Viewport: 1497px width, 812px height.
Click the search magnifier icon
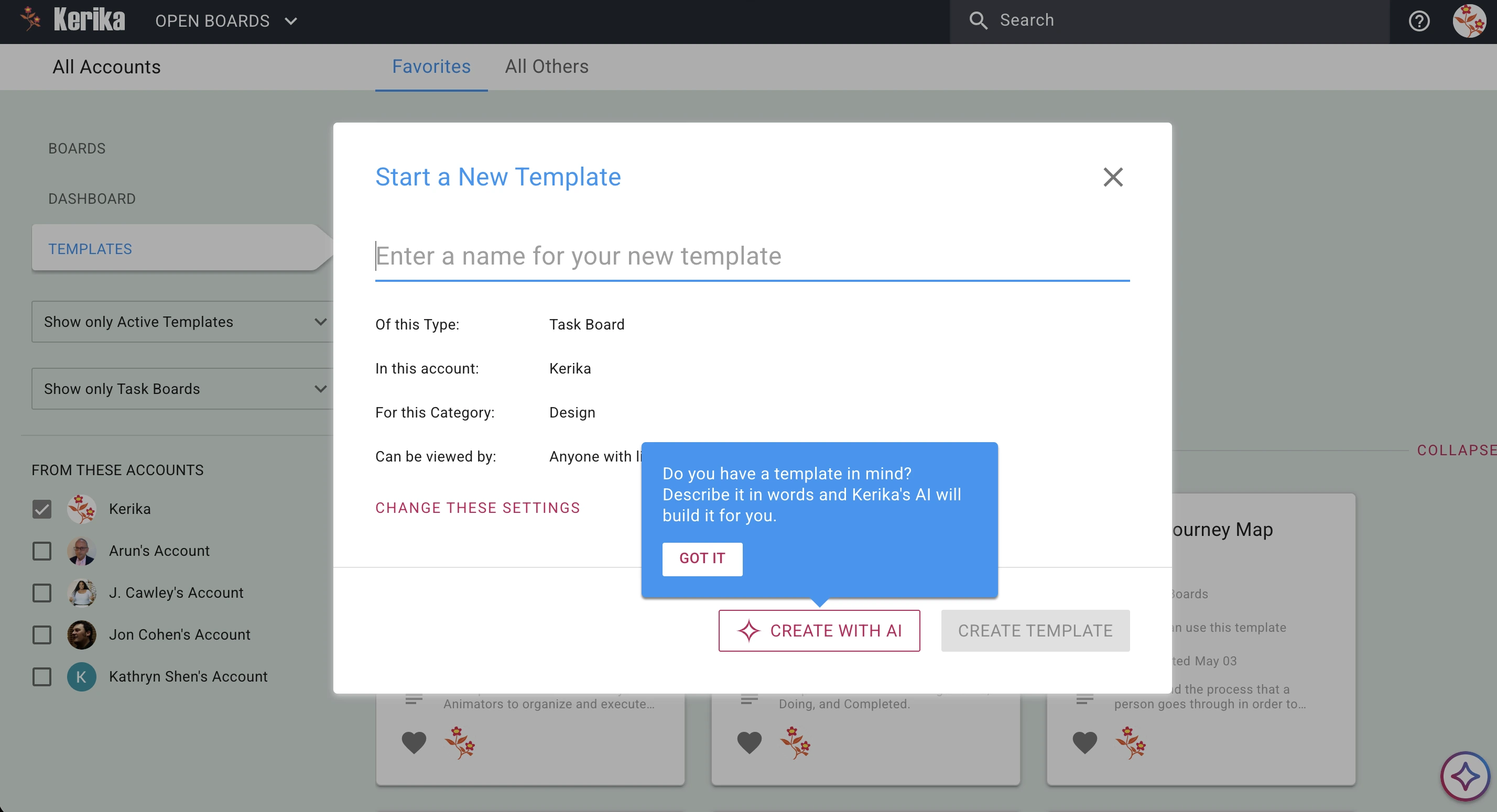(978, 20)
